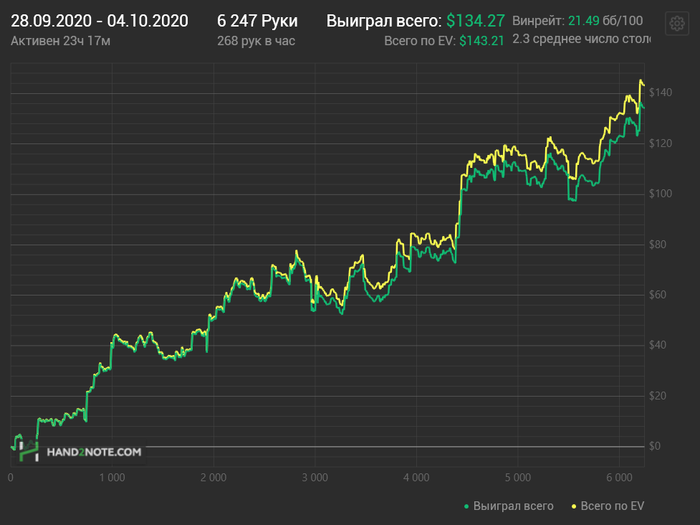Click the $100 y-axis label
The height and width of the screenshot is (525, 700).
660,194
